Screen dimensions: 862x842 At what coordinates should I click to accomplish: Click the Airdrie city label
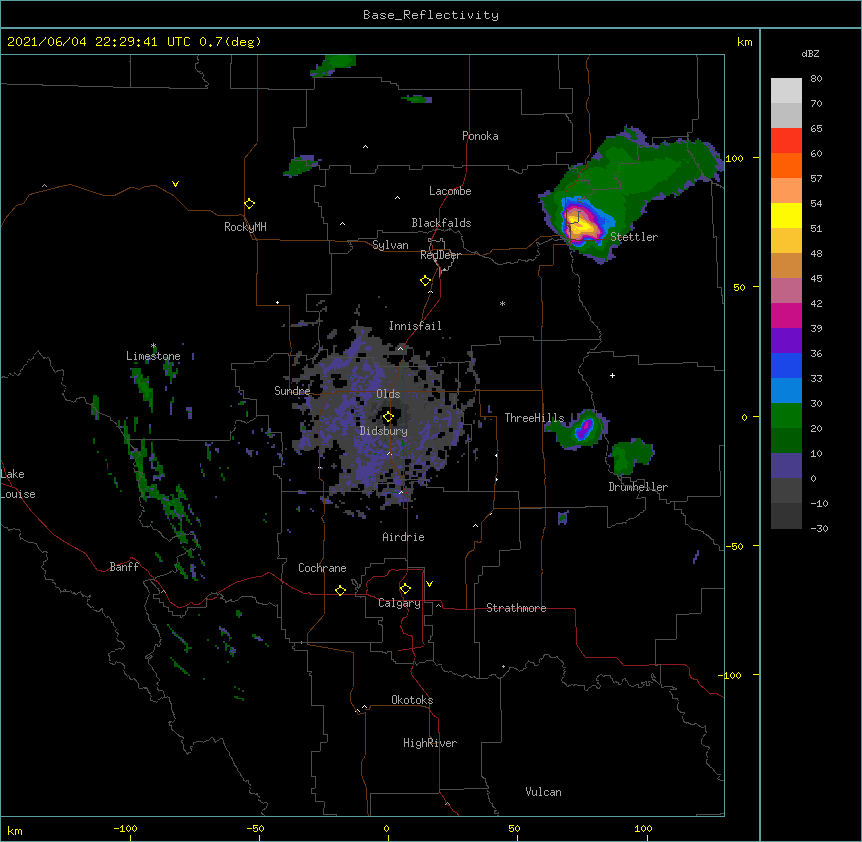404,537
